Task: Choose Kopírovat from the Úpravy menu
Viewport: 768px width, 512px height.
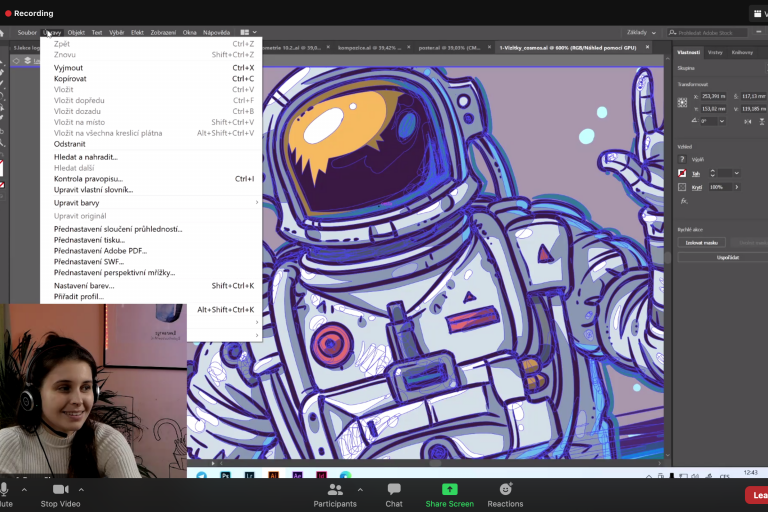Action: click(x=70, y=79)
